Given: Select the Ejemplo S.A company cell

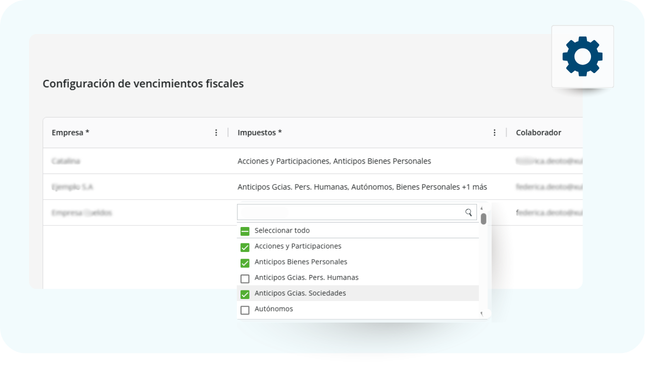Looking at the screenshot, I should pyautogui.click(x=73, y=187).
